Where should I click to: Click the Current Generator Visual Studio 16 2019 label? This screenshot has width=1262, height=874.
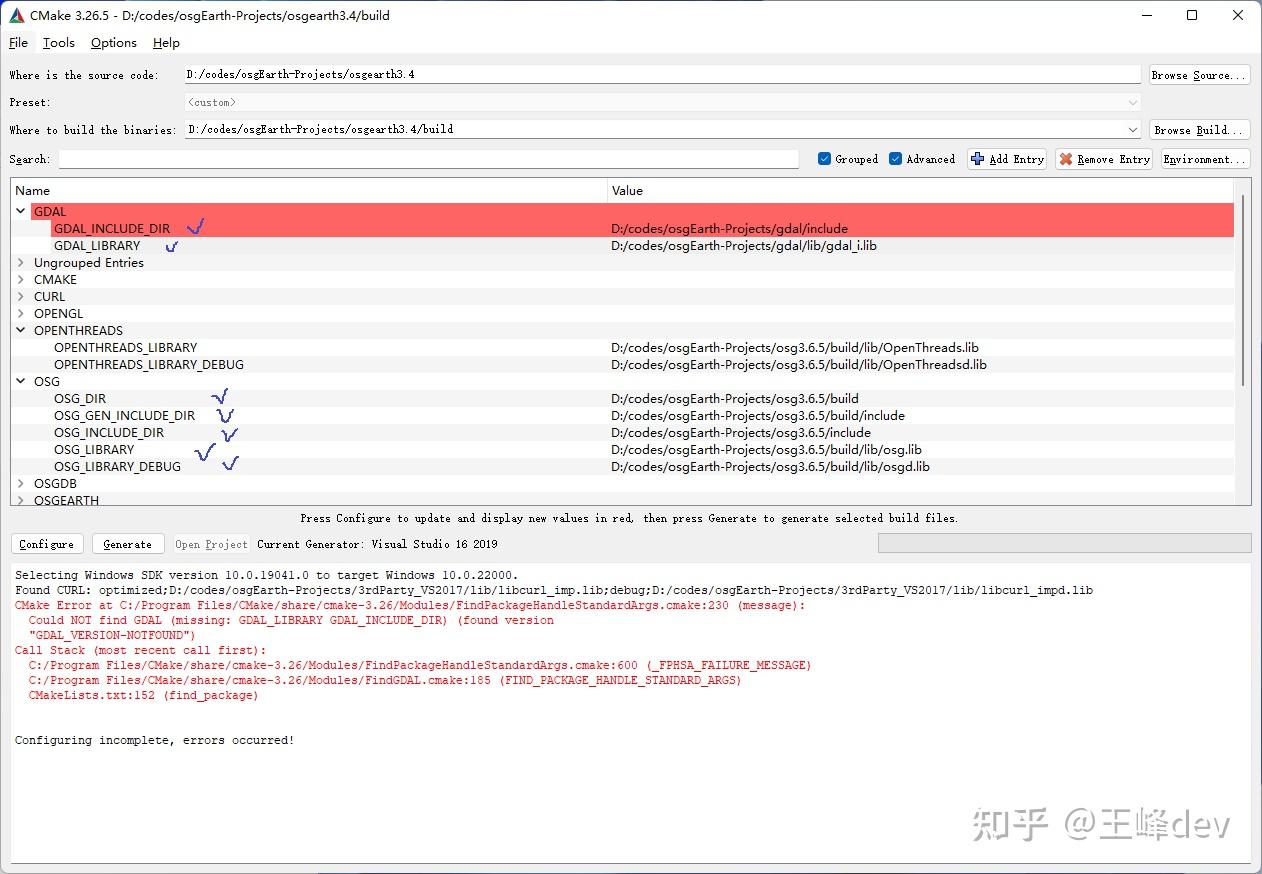(377, 544)
